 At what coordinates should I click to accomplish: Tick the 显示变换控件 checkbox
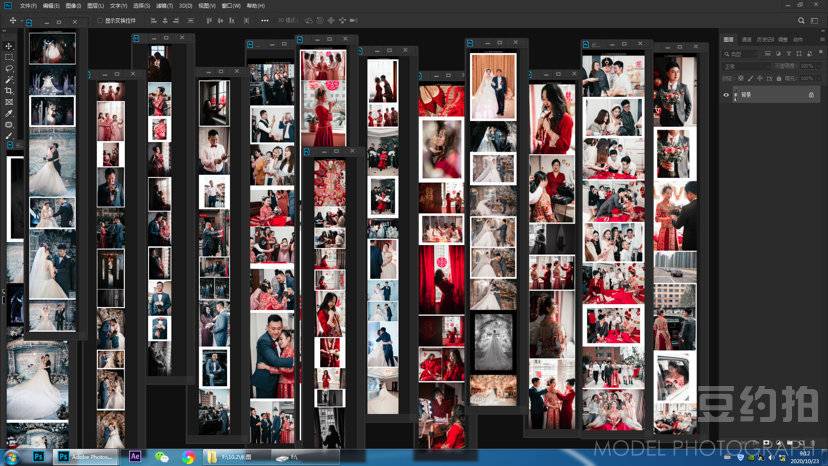100,21
